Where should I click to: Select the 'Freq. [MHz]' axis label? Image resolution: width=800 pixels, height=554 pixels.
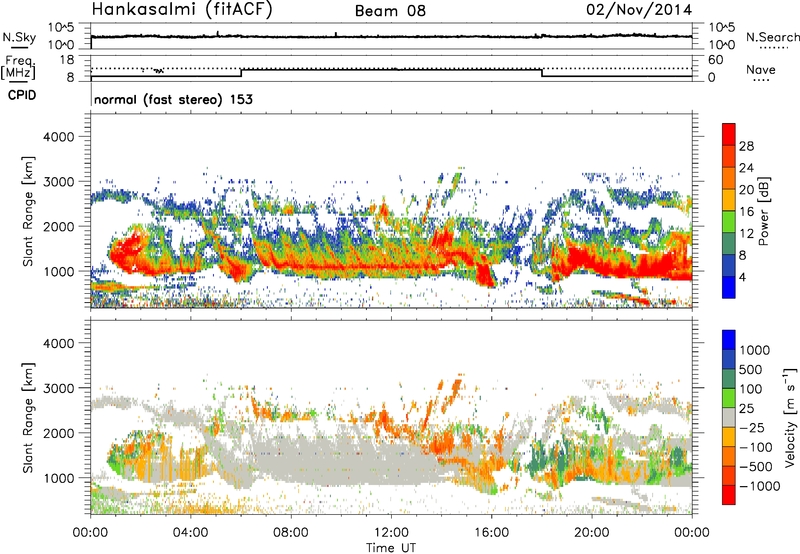(x=18, y=68)
